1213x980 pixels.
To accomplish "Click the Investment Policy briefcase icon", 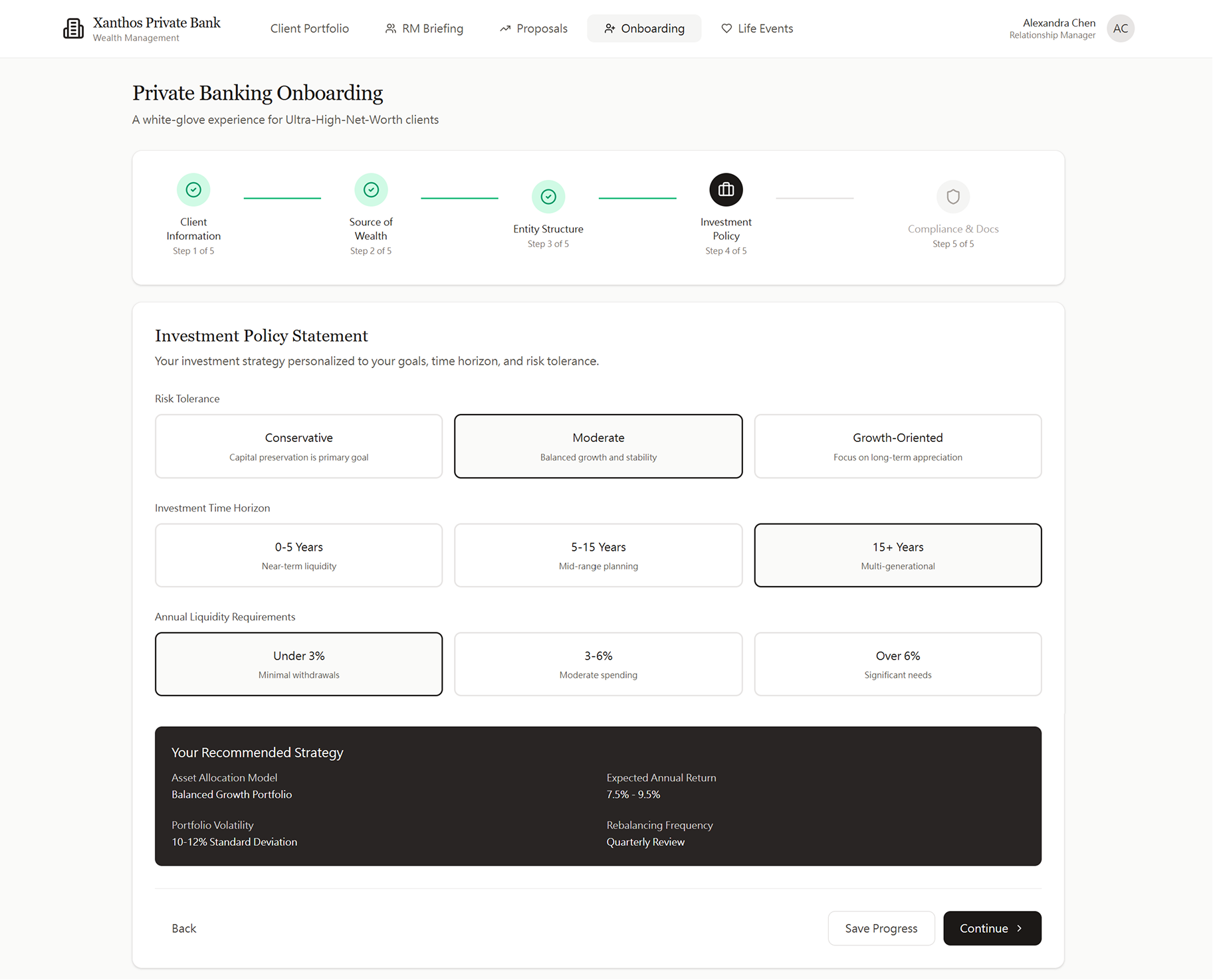I will pos(726,190).
